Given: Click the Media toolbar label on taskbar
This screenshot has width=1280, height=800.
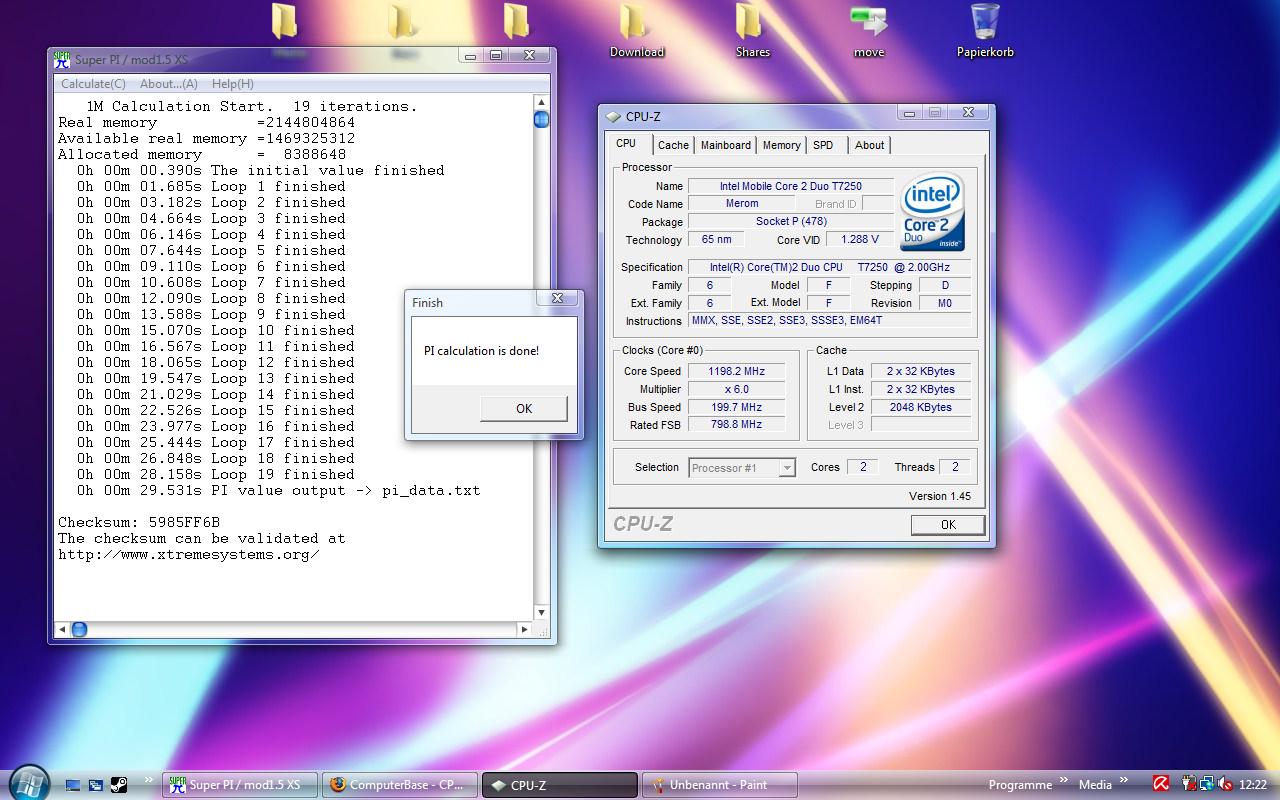Looking at the screenshot, I should (1095, 785).
